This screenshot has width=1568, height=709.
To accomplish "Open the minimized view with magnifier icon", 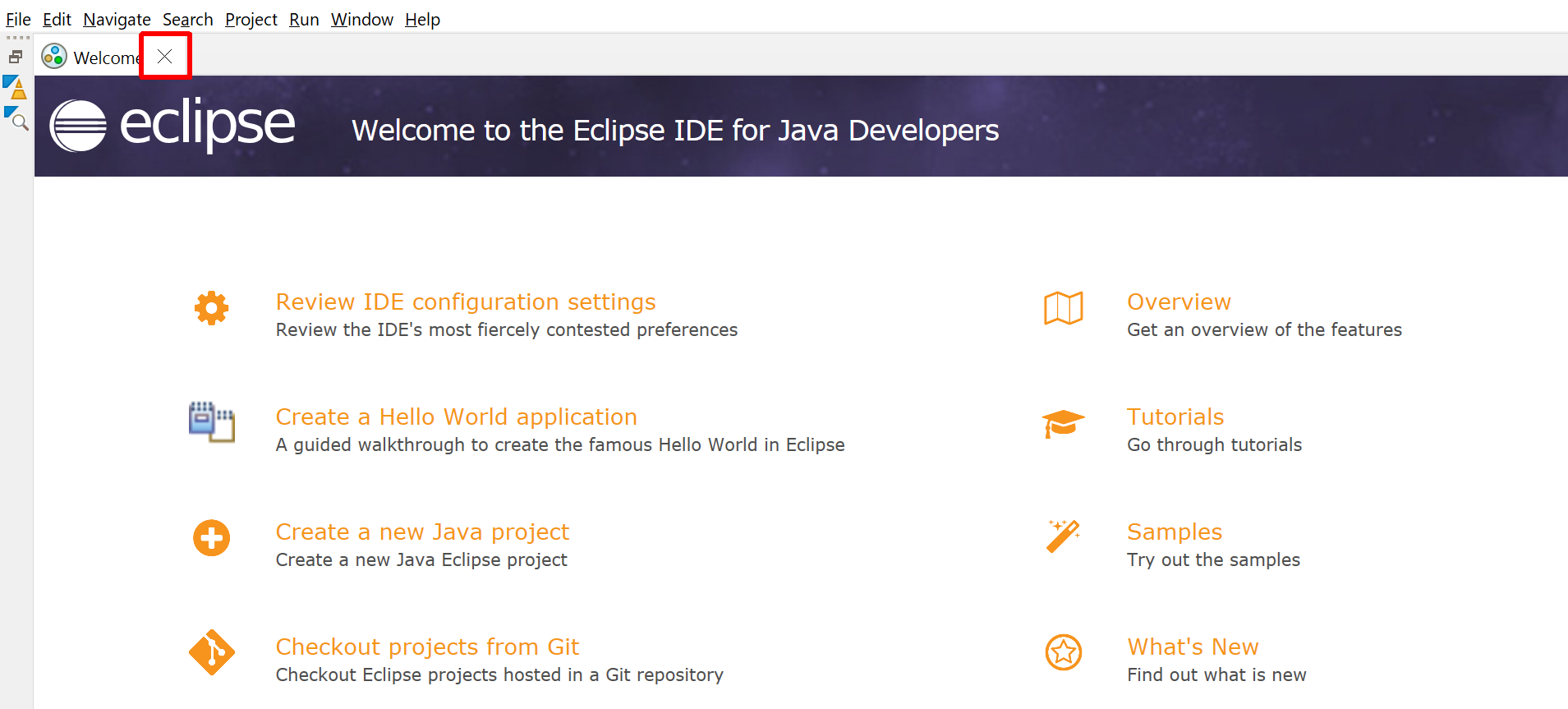I will coord(16,118).
